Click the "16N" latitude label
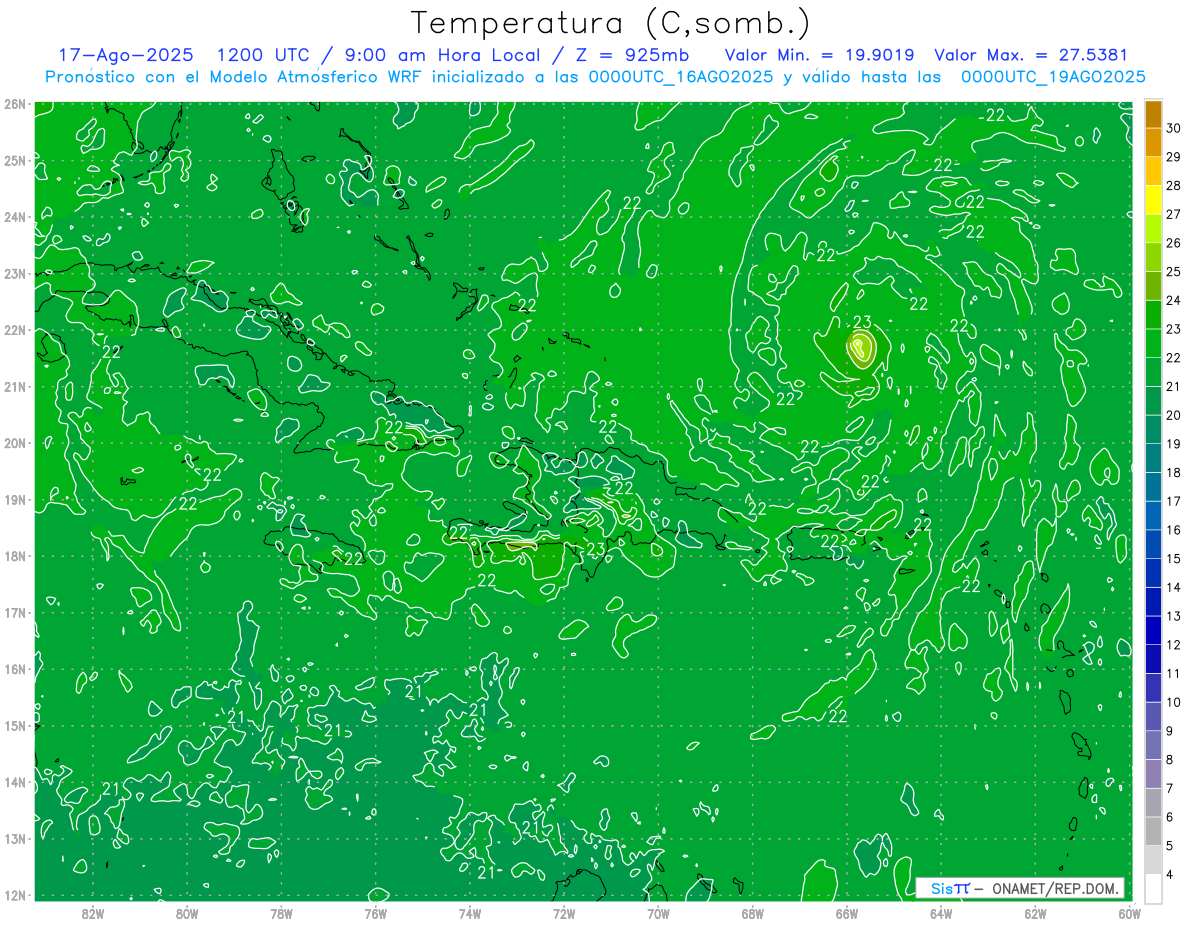 pos(15,669)
